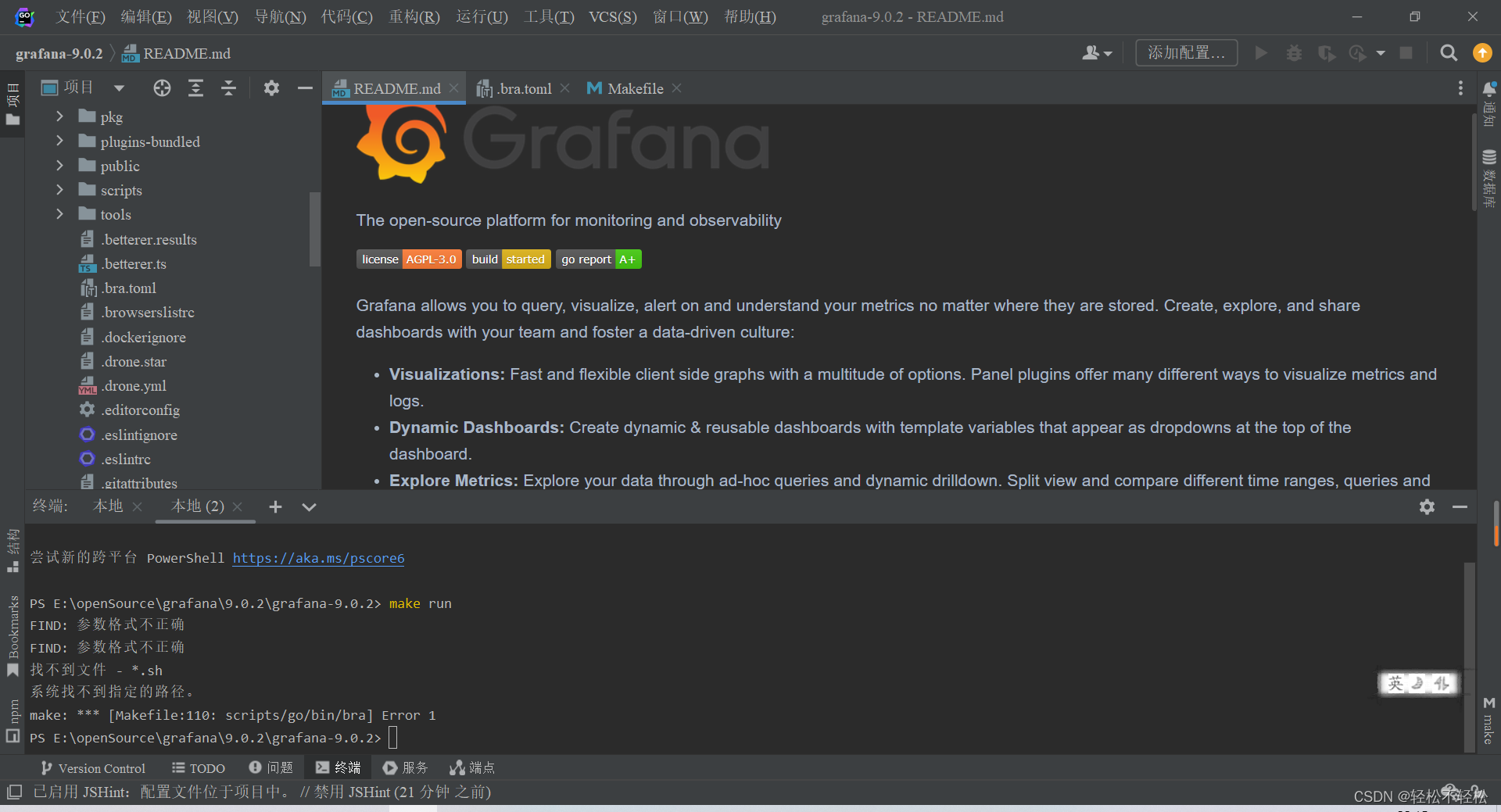Viewport: 1501px width, 812px height.
Task: Select the .betterer.ts file
Action: (122, 263)
